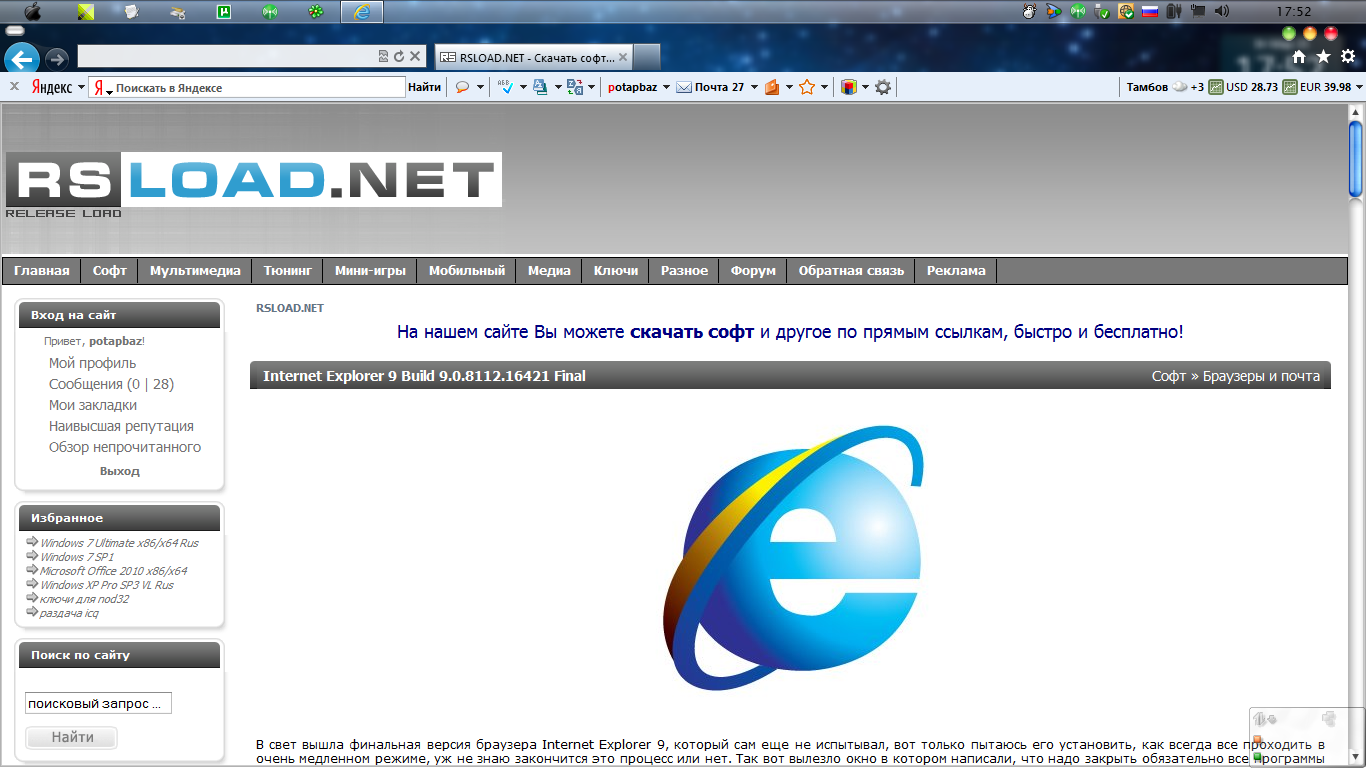The height and width of the screenshot is (768, 1366).
Task: Close the RSLOAD.NET tab
Action: tap(622, 57)
